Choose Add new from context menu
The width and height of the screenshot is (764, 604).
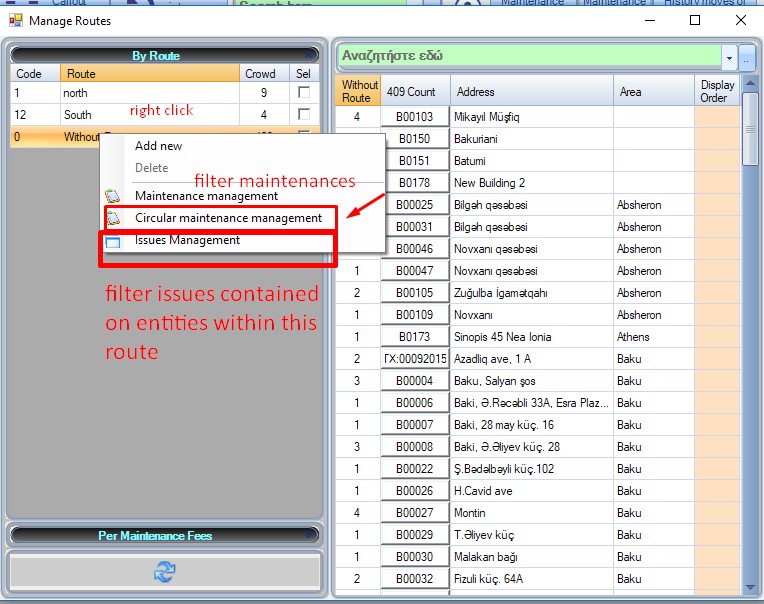coord(158,146)
